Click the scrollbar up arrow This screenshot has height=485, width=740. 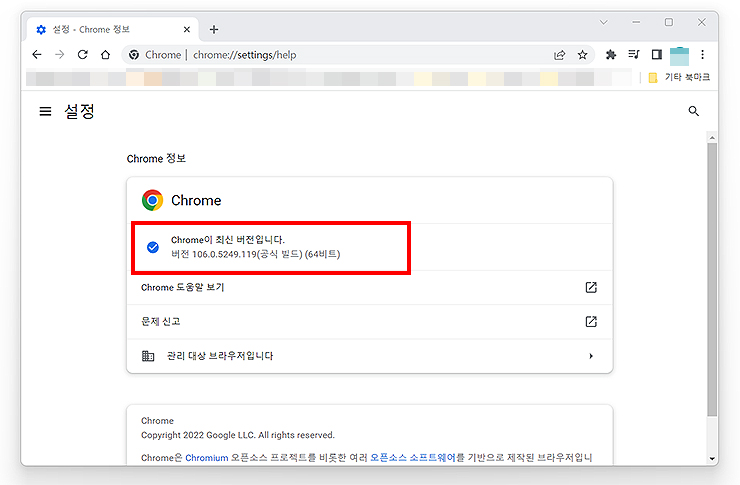(712, 138)
